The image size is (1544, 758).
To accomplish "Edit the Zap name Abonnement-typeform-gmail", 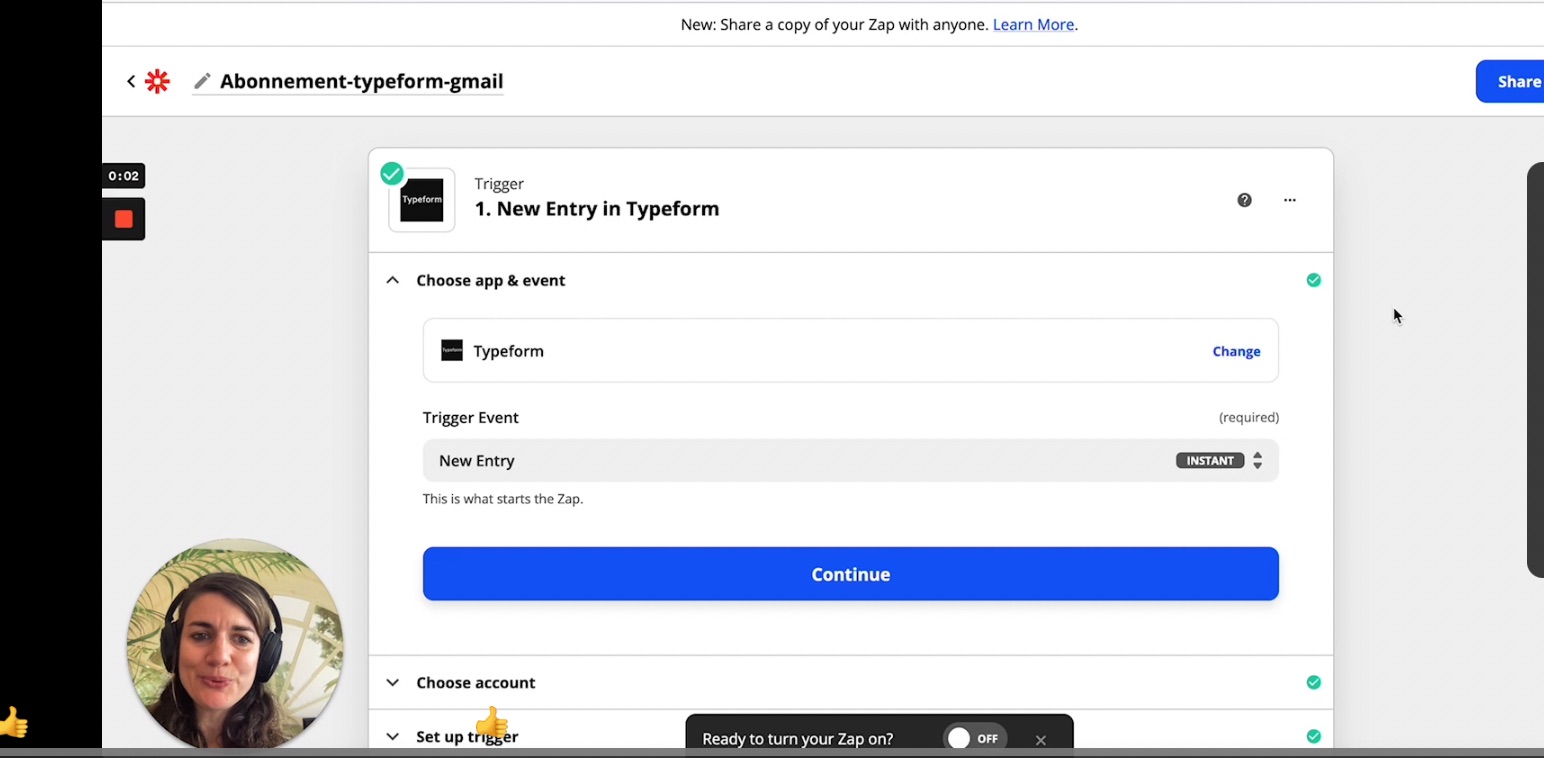I will click(361, 81).
